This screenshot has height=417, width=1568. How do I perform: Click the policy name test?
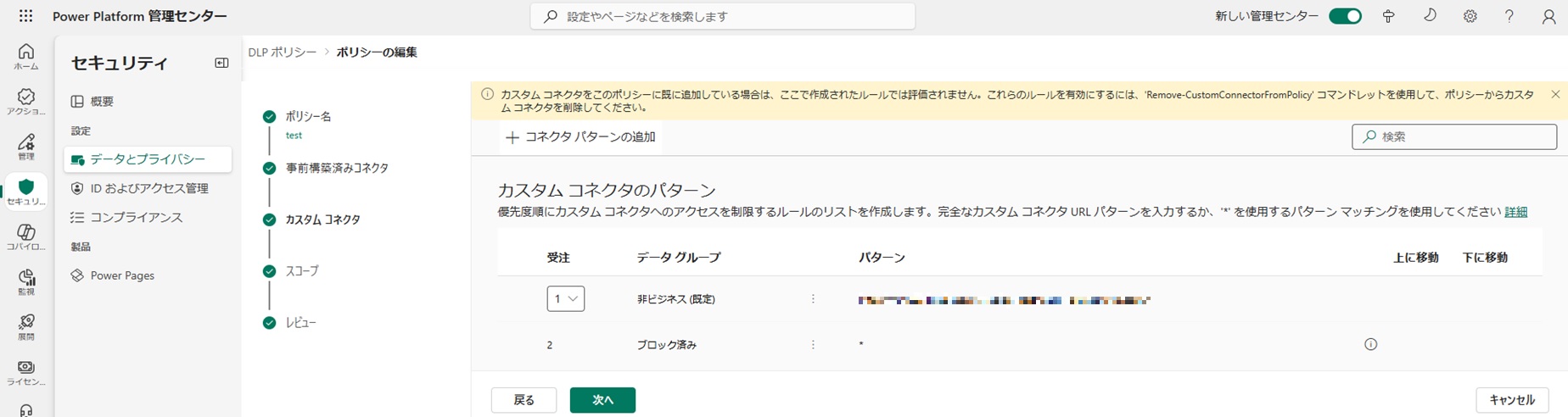click(x=294, y=136)
